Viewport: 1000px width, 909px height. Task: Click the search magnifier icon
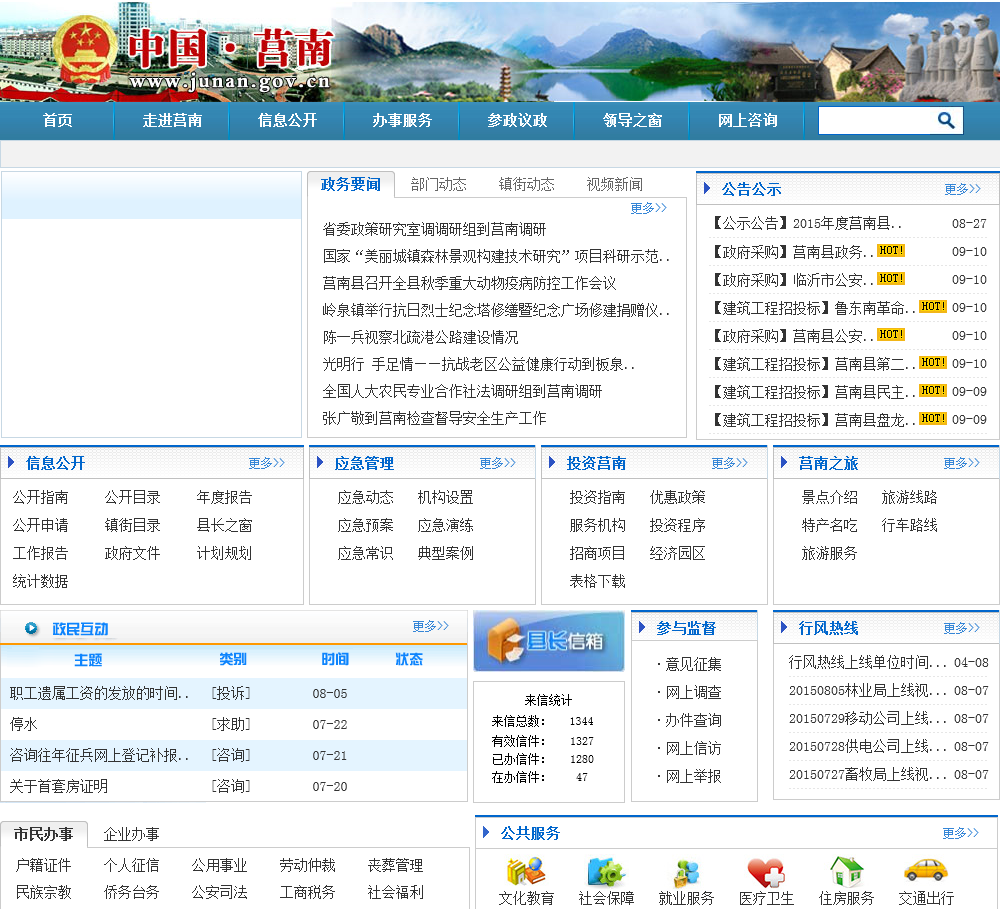coord(945,121)
